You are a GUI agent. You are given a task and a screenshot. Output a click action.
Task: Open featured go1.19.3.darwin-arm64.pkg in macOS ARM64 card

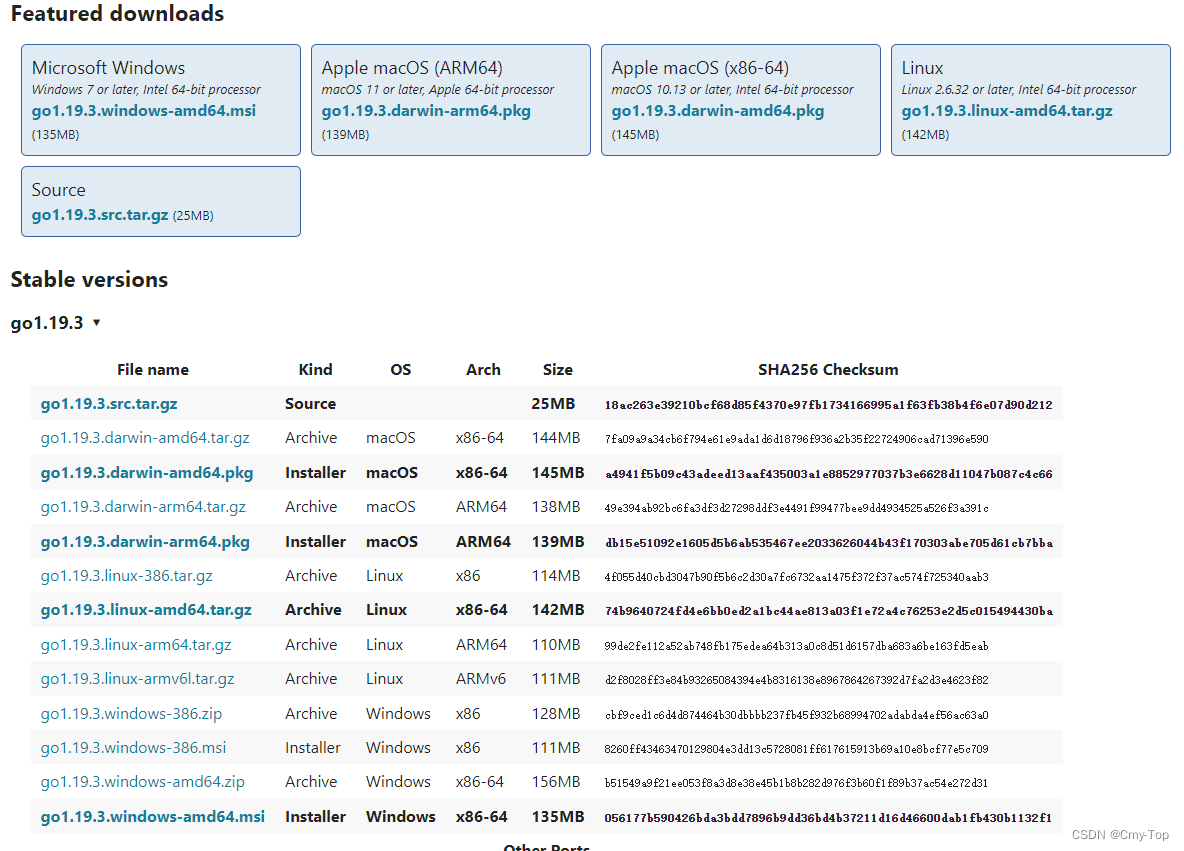pos(426,111)
